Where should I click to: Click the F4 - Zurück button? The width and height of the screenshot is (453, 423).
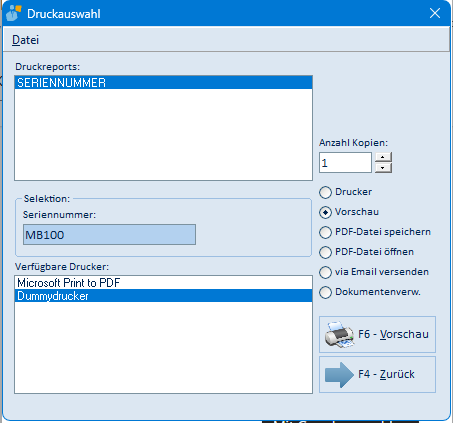click(377, 374)
